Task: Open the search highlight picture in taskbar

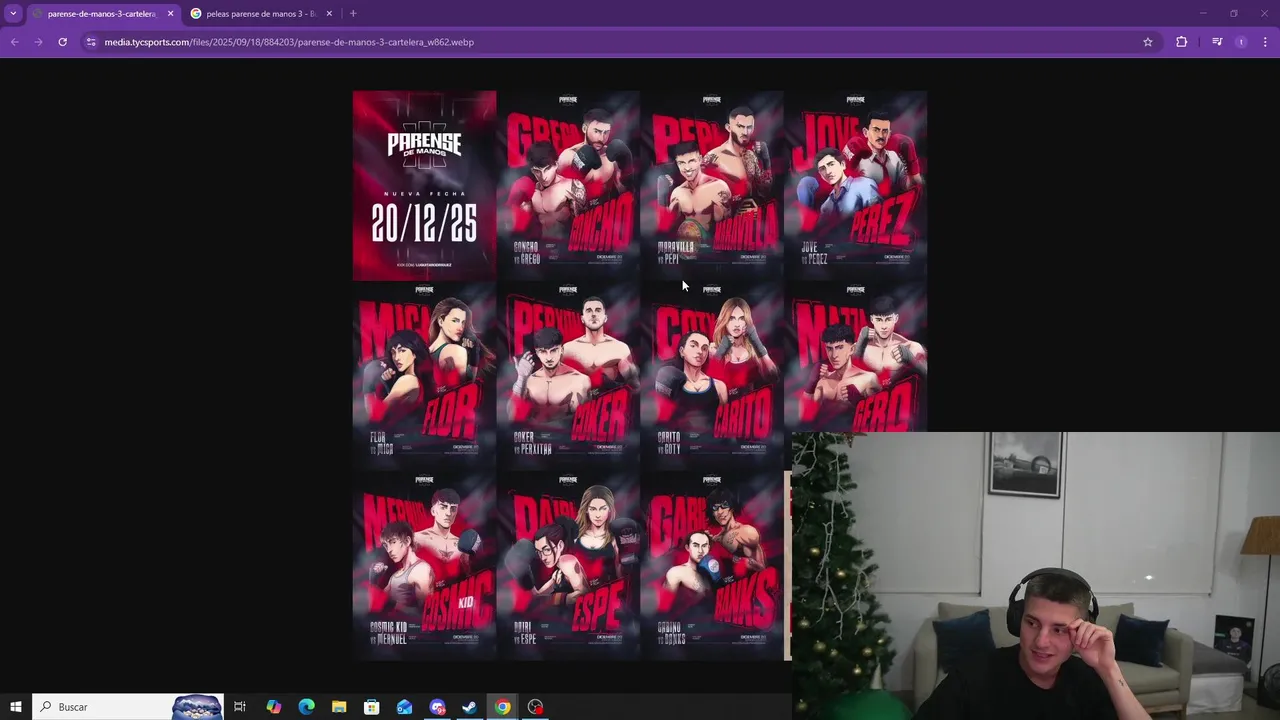Action: coord(197,707)
